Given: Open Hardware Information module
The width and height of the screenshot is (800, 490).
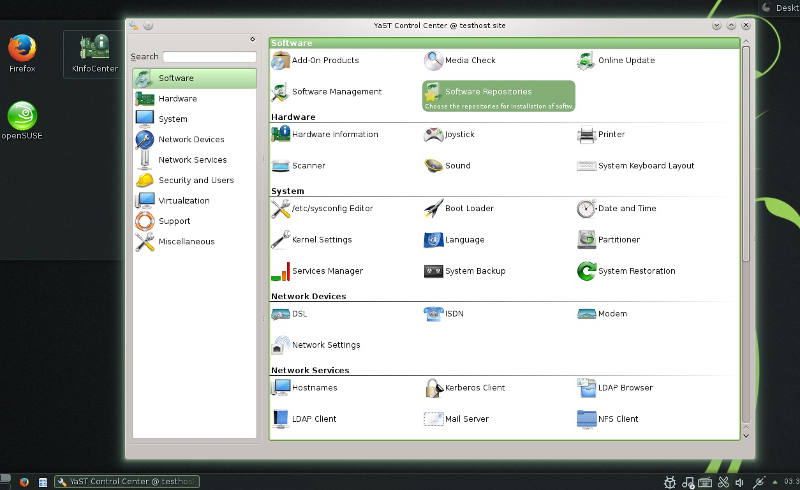Looking at the screenshot, I should [325, 134].
